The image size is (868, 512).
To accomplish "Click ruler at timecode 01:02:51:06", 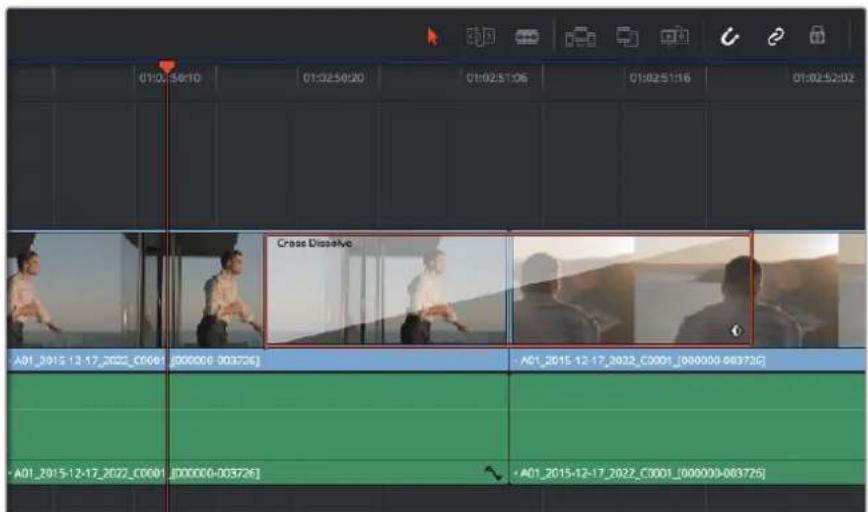I will (x=497, y=78).
